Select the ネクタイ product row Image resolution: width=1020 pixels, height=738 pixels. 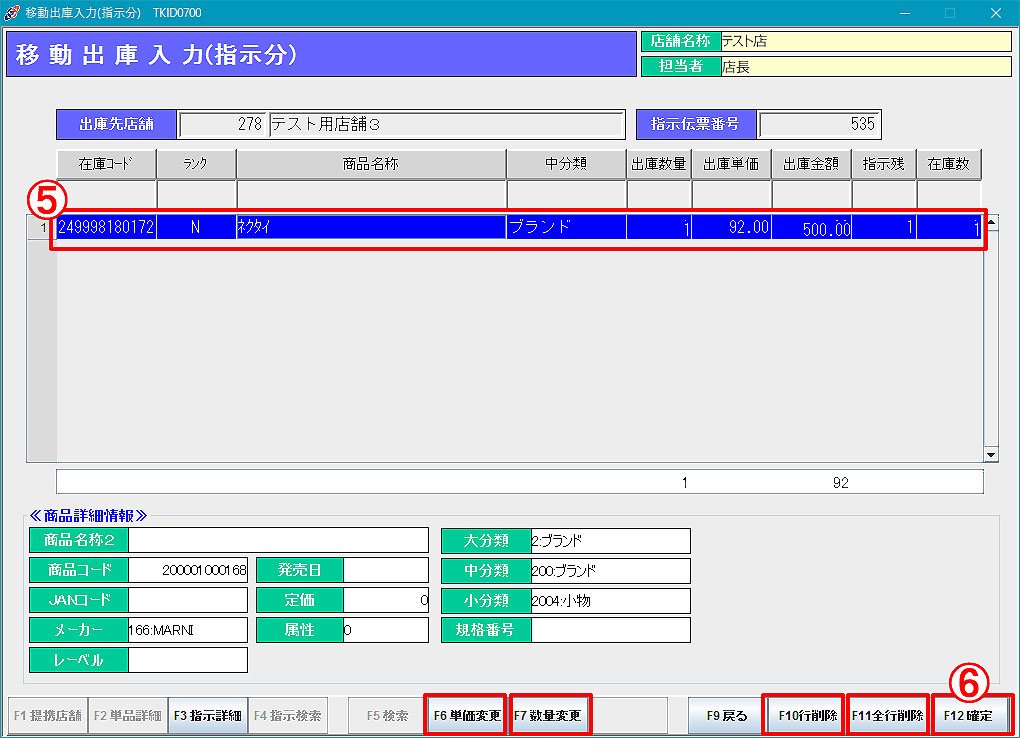pos(370,228)
